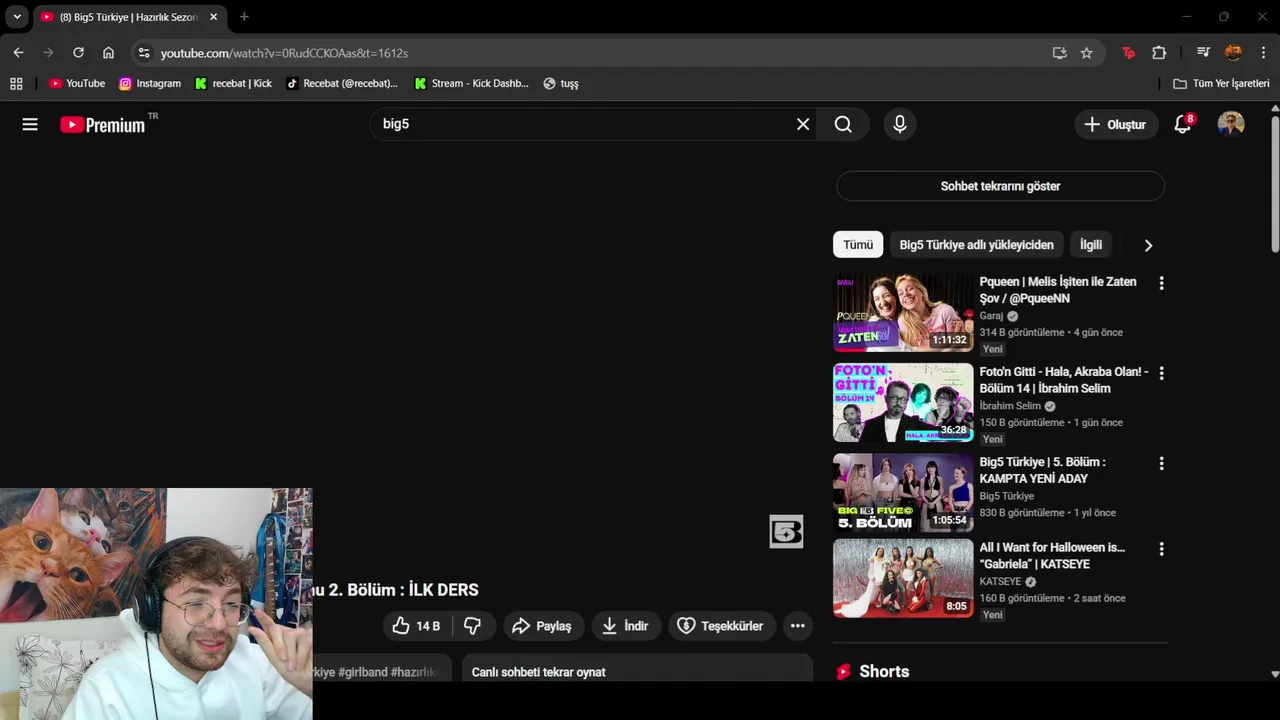Open Foto'n Gitti Bölüm 14 thumbnail
The height and width of the screenshot is (720, 1280).
(x=903, y=402)
